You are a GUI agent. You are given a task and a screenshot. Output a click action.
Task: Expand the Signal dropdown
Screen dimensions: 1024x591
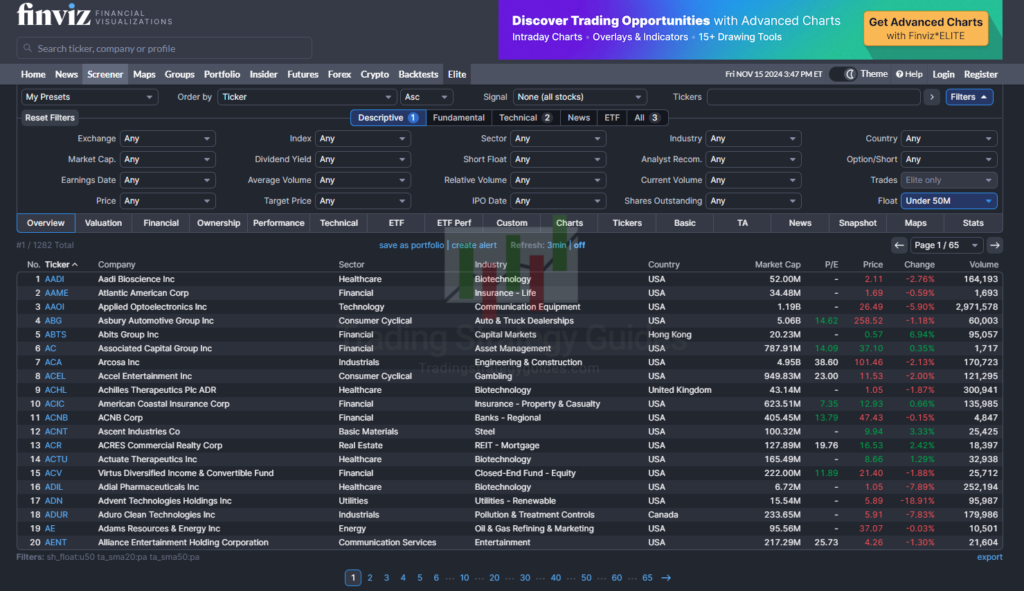[580, 97]
